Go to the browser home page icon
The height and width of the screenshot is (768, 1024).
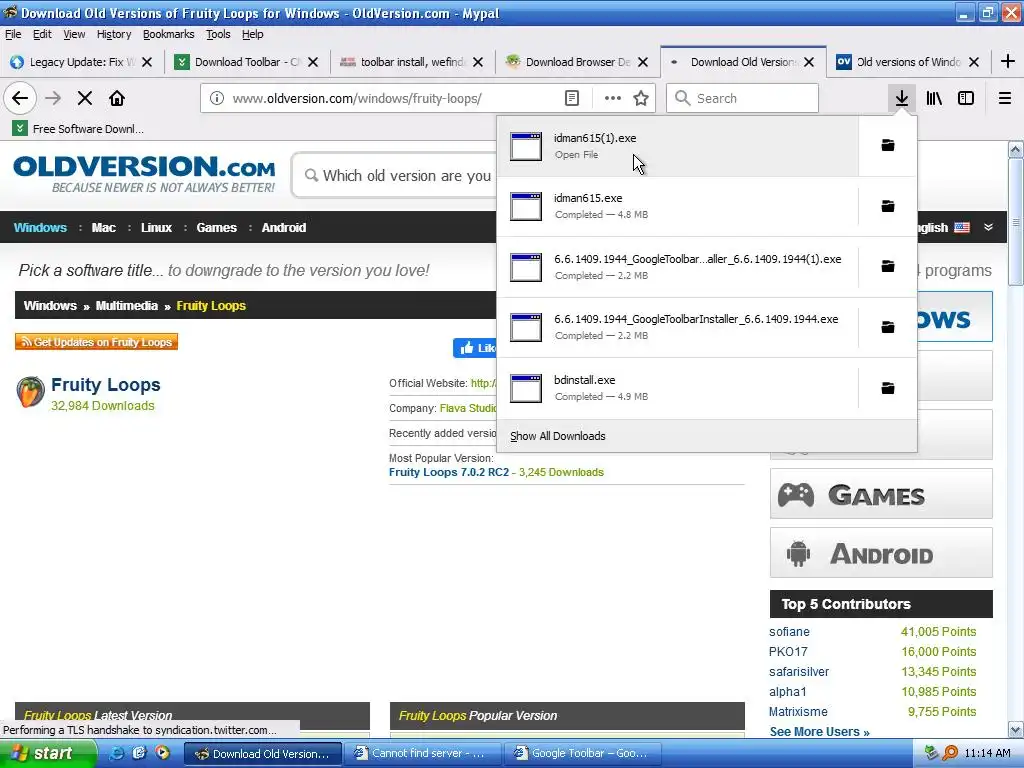coord(117,99)
